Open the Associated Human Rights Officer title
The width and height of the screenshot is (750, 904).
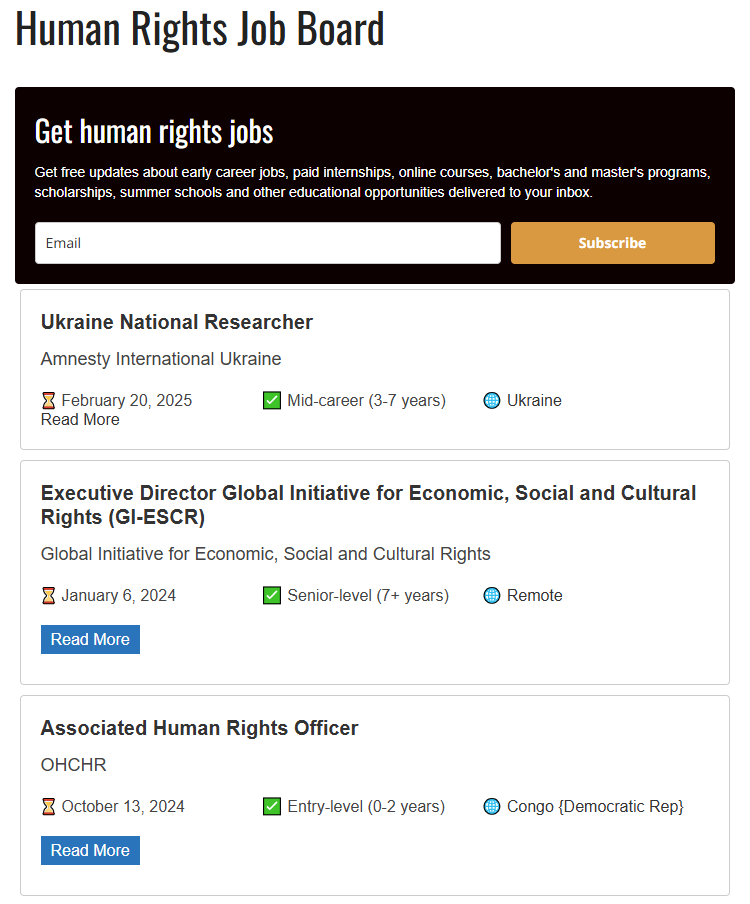(x=199, y=728)
